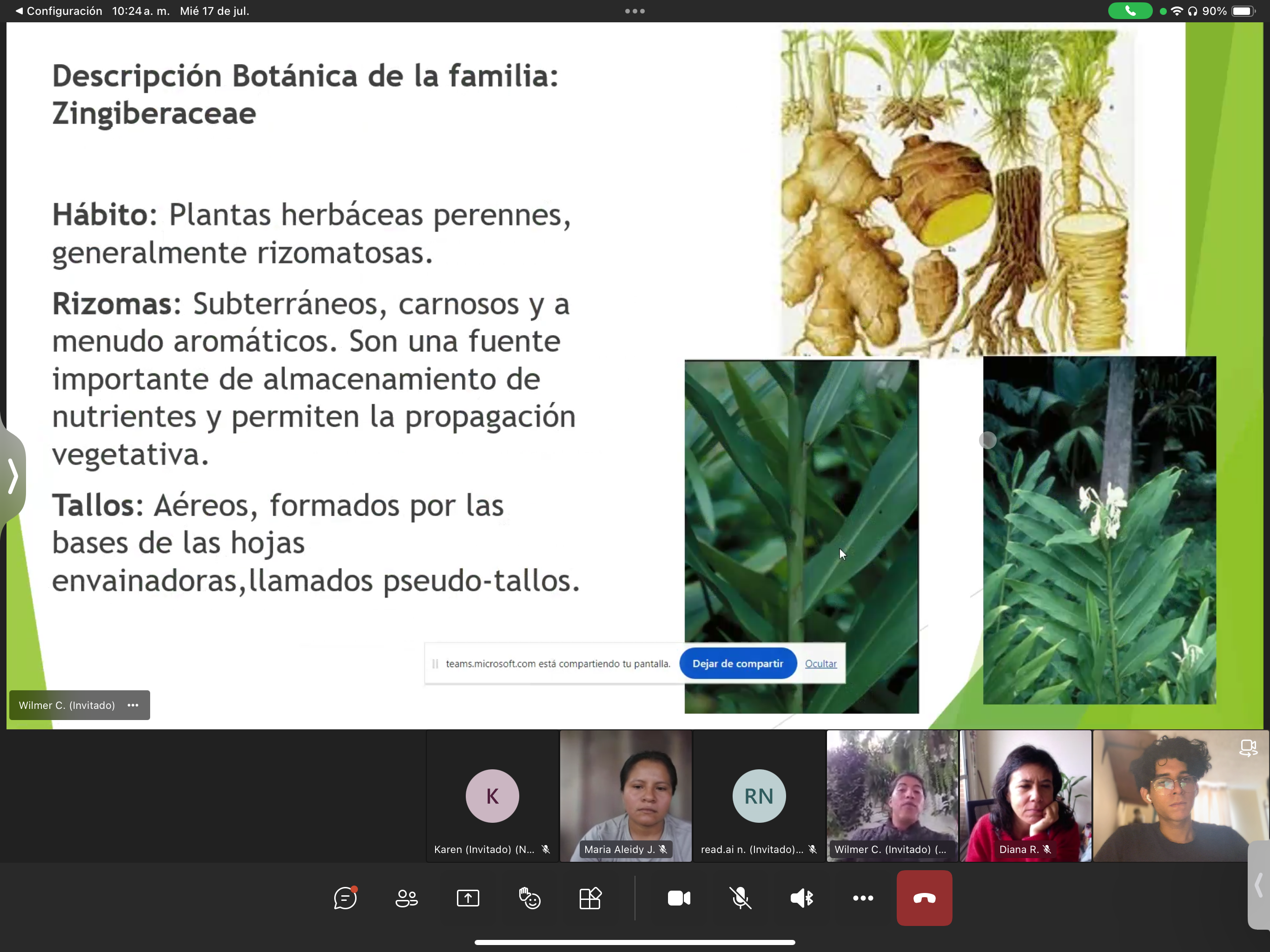Tap the switch camera icon on self view
This screenshot has height=952, width=1270.
tap(1248, 748)
